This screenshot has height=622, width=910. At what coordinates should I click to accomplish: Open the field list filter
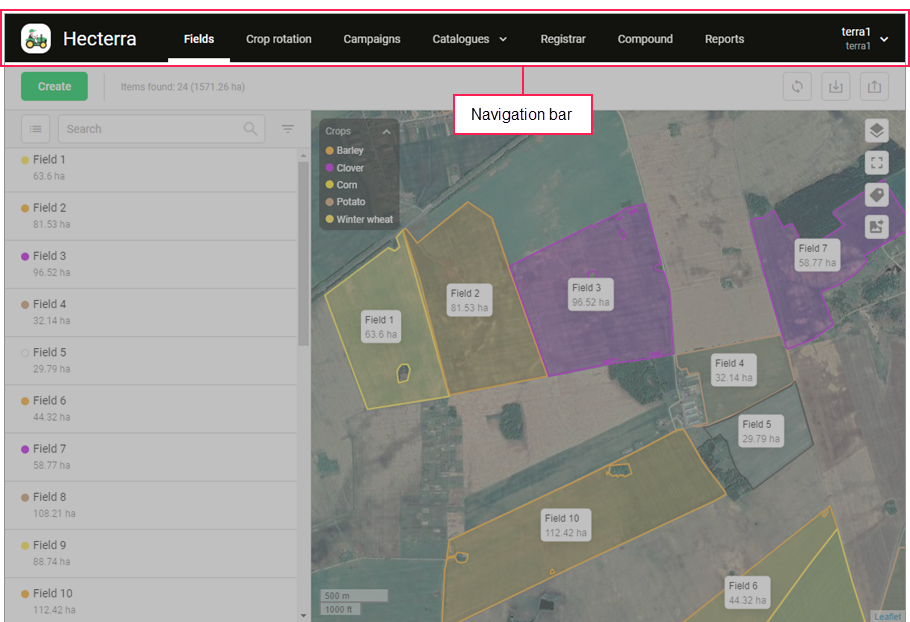pyautogui.click(x=288, y=129)
